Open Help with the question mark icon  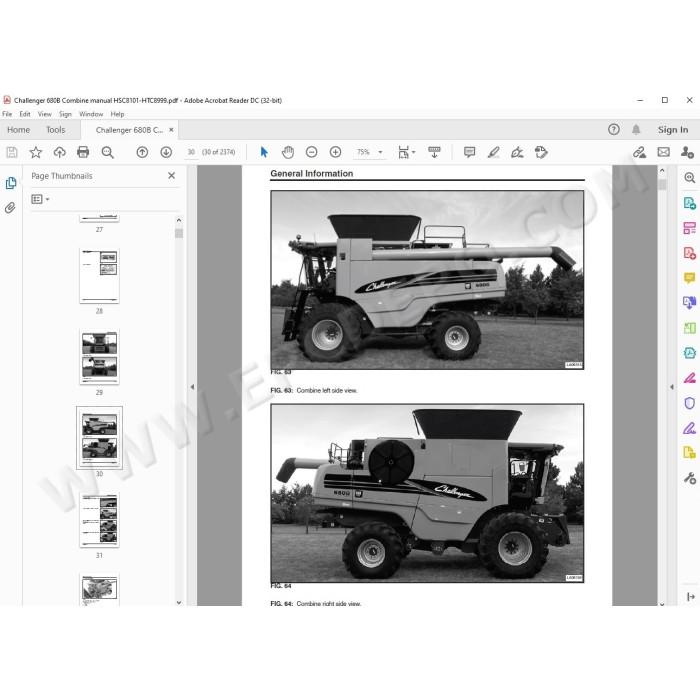point(614,129)
